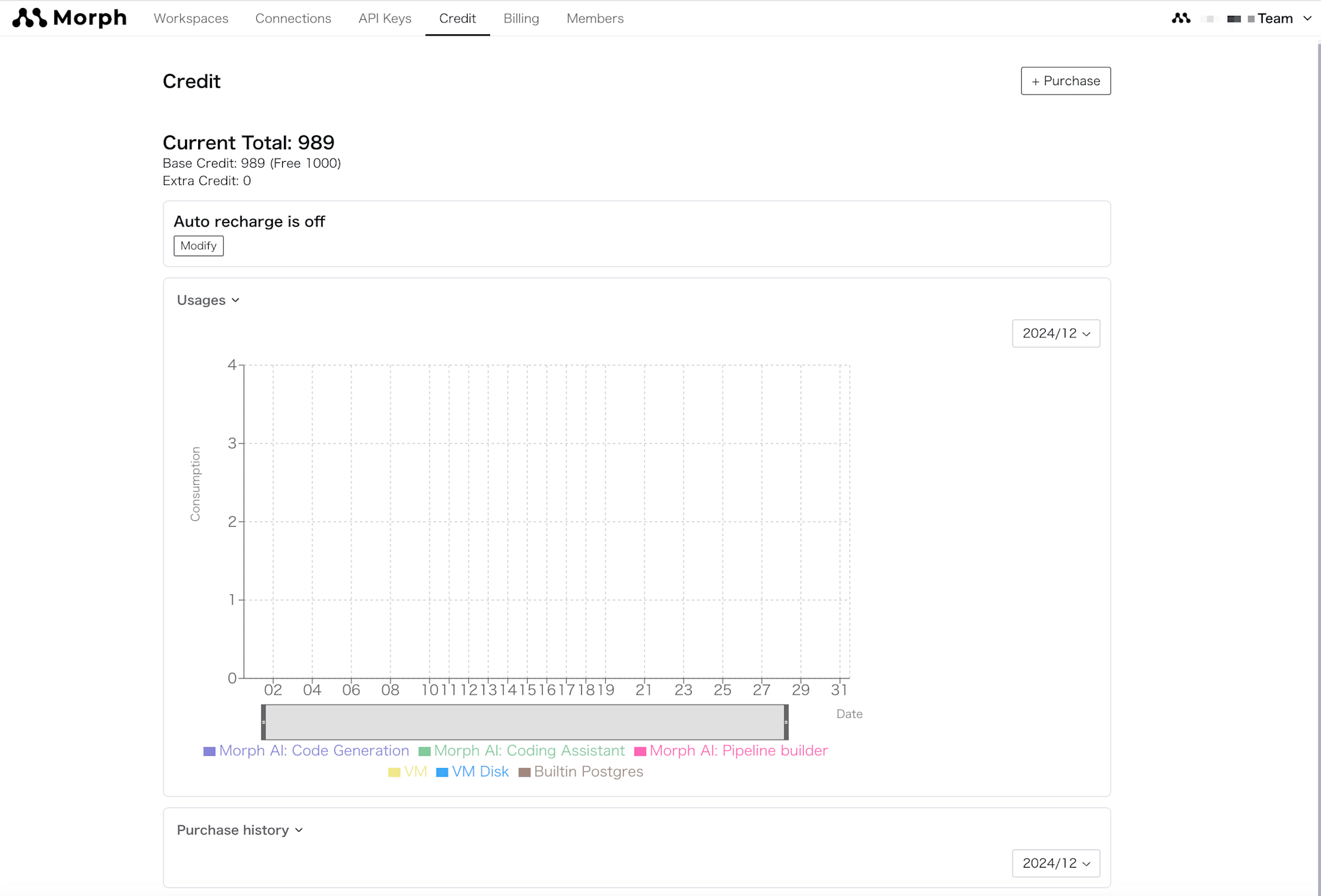Viewport: 1321px width, 896px height.
Task: Click the Purchase button
Action: [1065, 81]
